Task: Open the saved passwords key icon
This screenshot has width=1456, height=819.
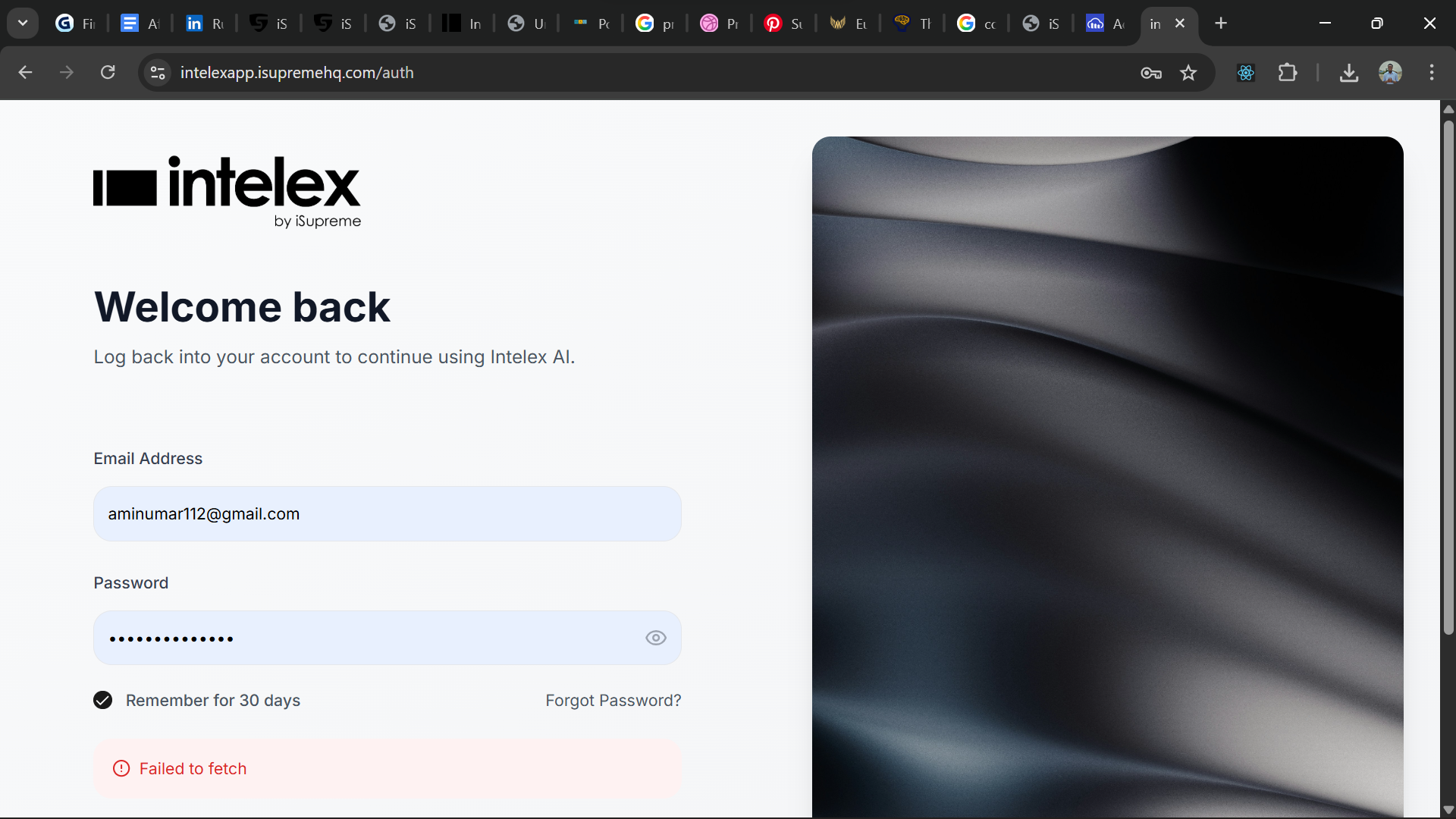Action: coord(1150,73)
